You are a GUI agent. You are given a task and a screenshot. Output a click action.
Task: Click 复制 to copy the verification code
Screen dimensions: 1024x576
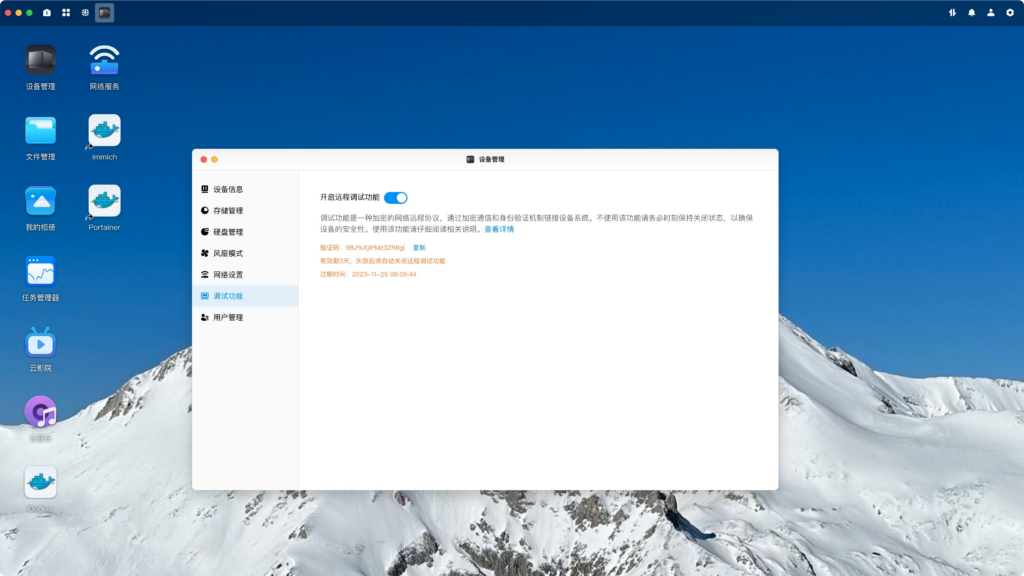(x=419, y=247)
